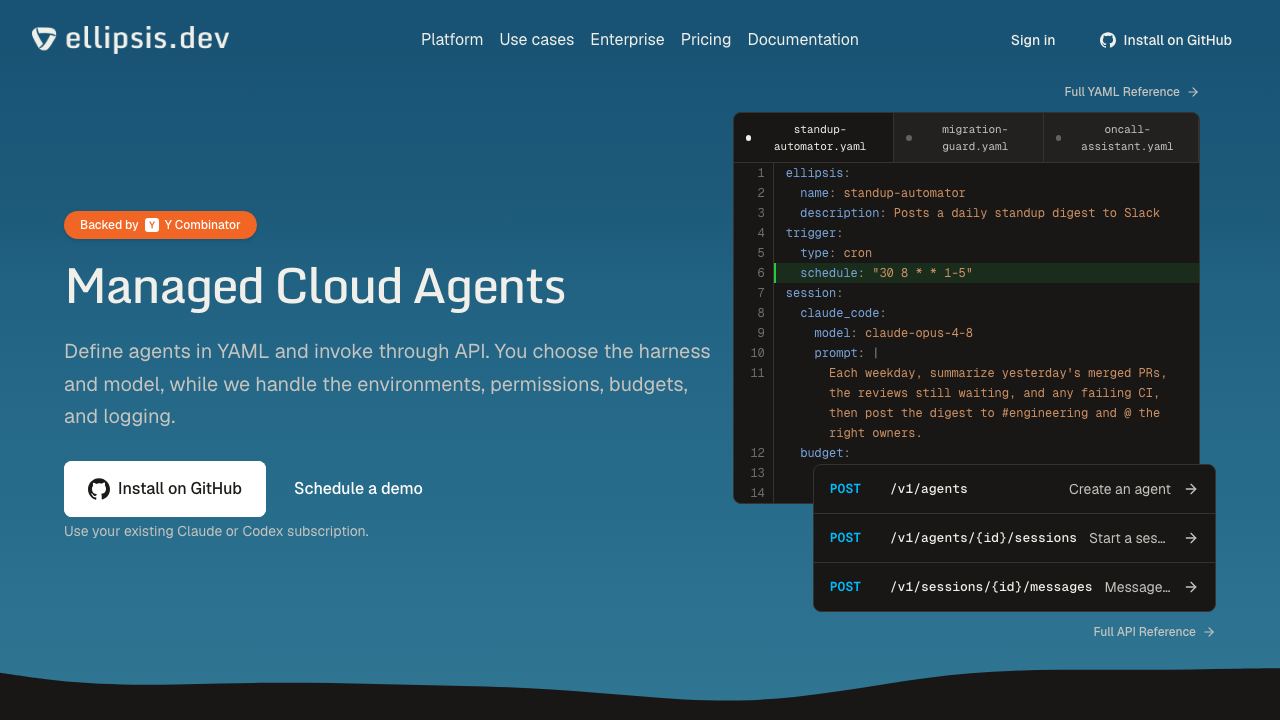
Task: Click the arrow beside Full YAML Reference
Action: (1193, 92)
